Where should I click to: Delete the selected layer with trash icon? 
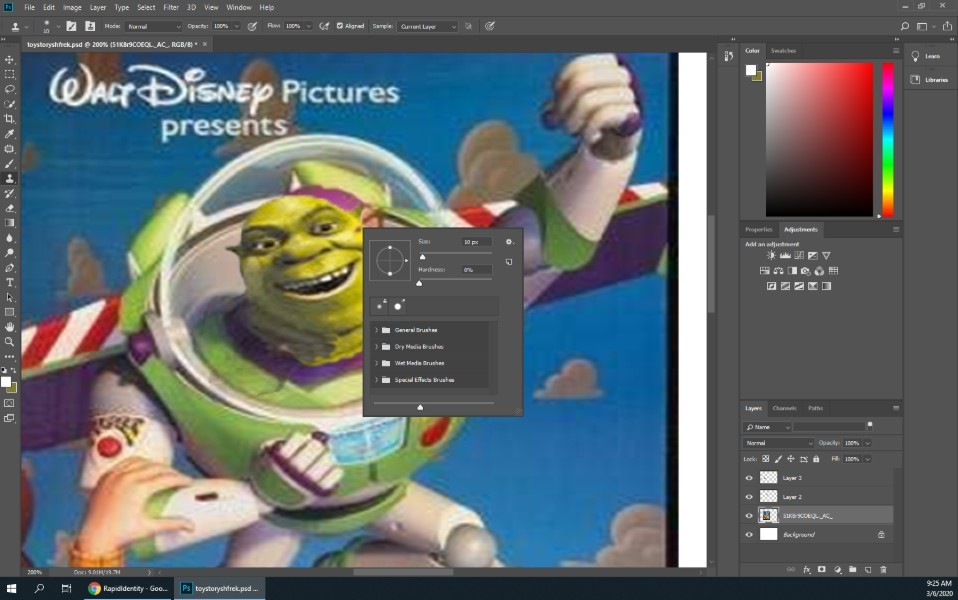(x=883, y=569)
